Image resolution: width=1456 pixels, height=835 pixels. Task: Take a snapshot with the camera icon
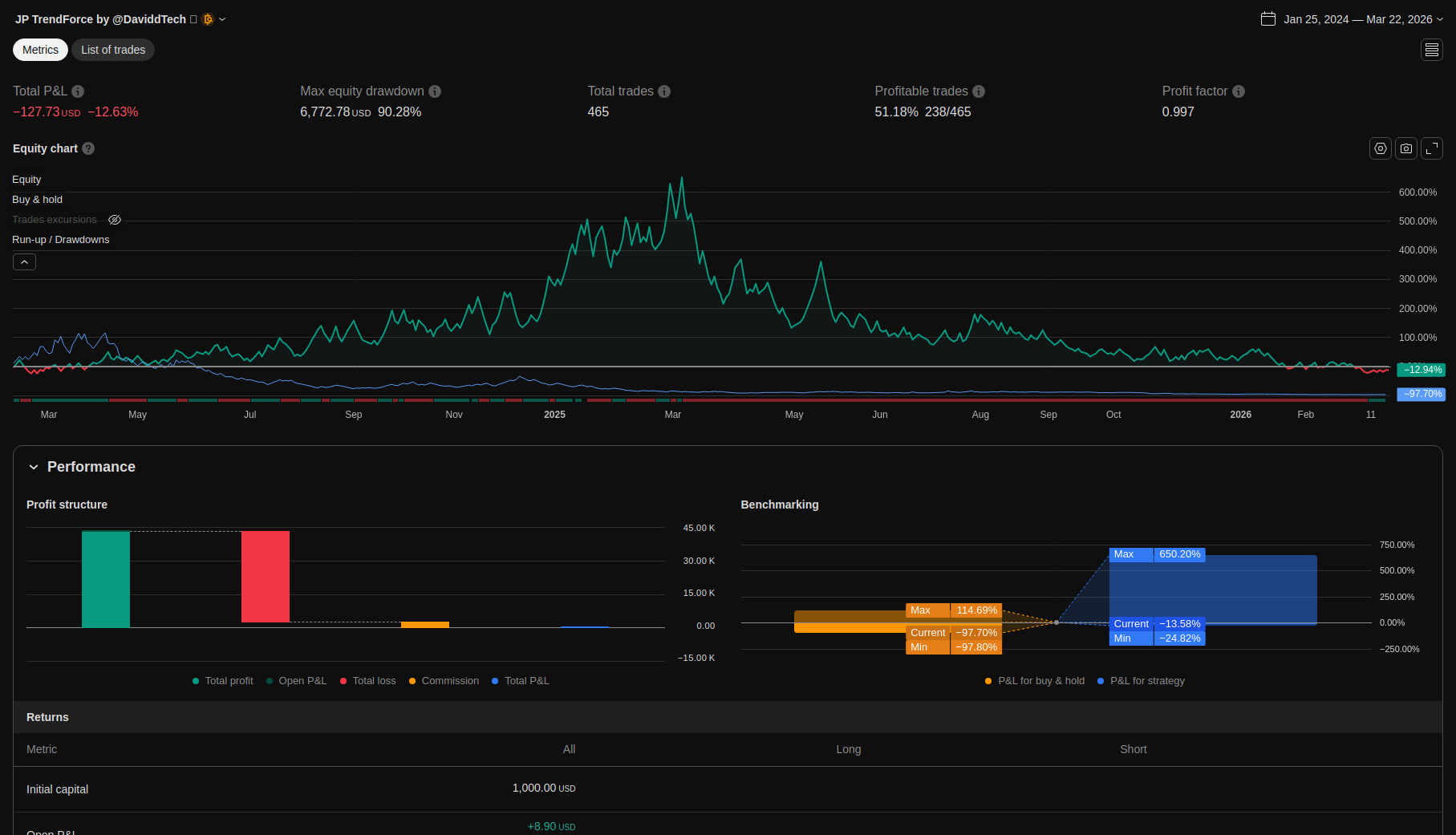(x=1406, y=148)
